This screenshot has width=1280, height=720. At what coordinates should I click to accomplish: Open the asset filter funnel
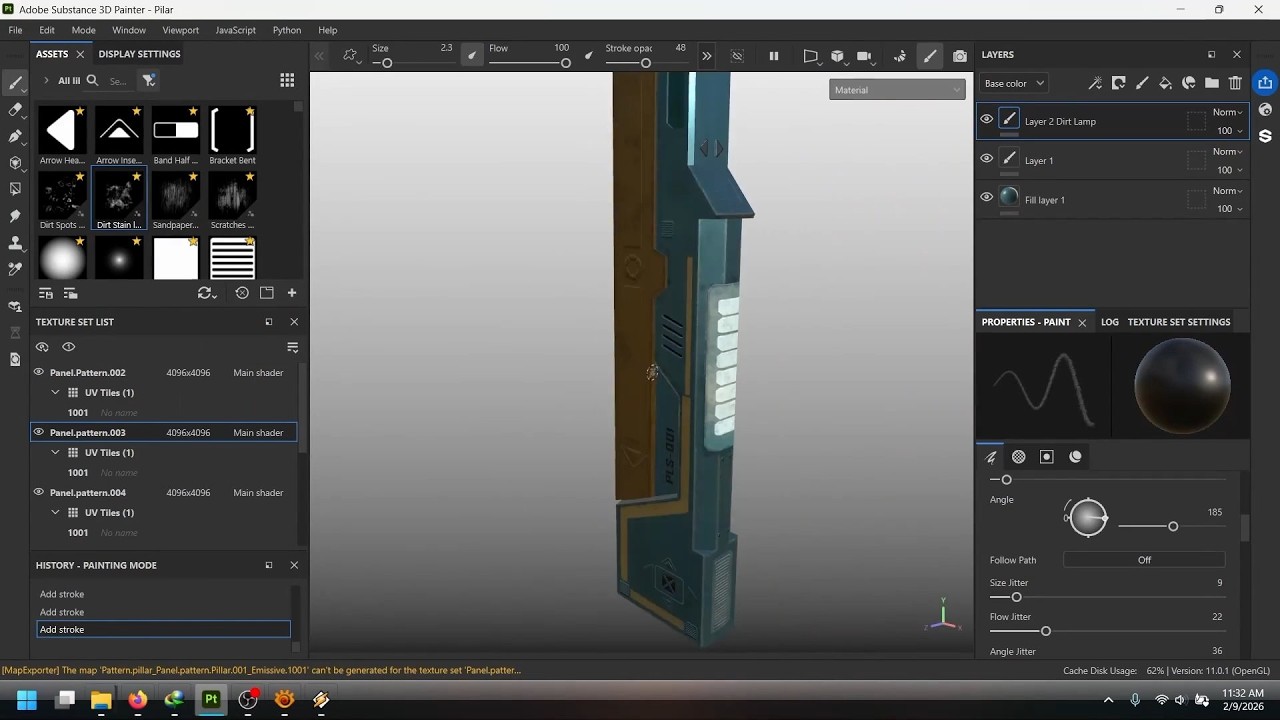pyautogui.click(x=149, y=80)
